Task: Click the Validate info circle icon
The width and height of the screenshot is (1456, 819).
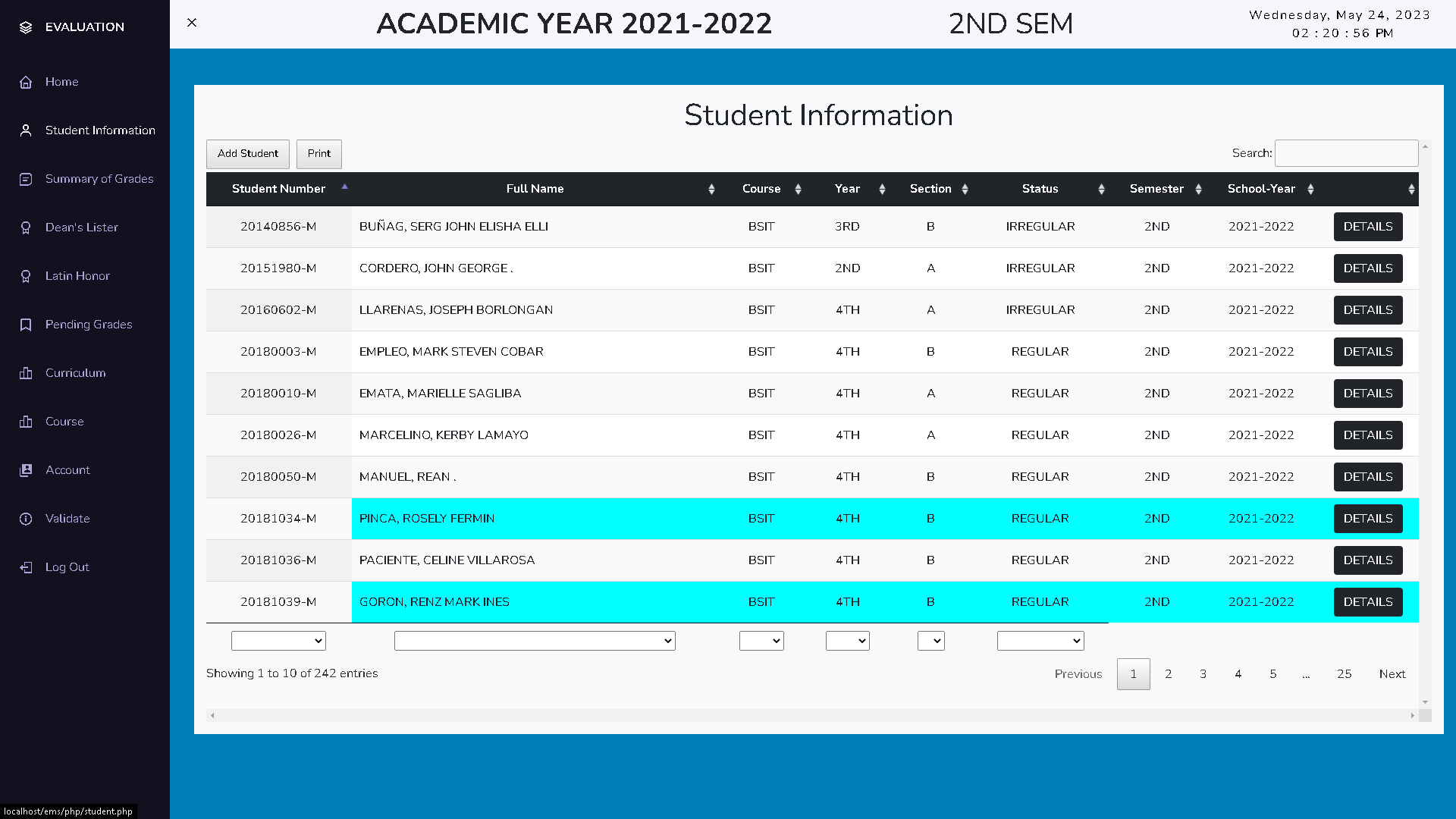Action: tap(26, 519)
